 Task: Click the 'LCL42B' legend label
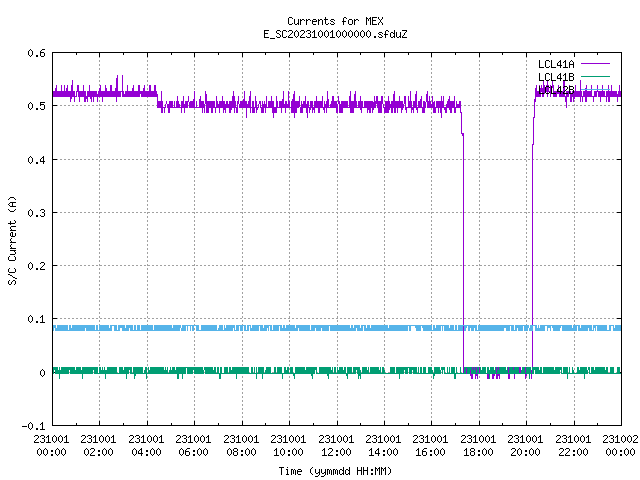[x=556, y=90]
